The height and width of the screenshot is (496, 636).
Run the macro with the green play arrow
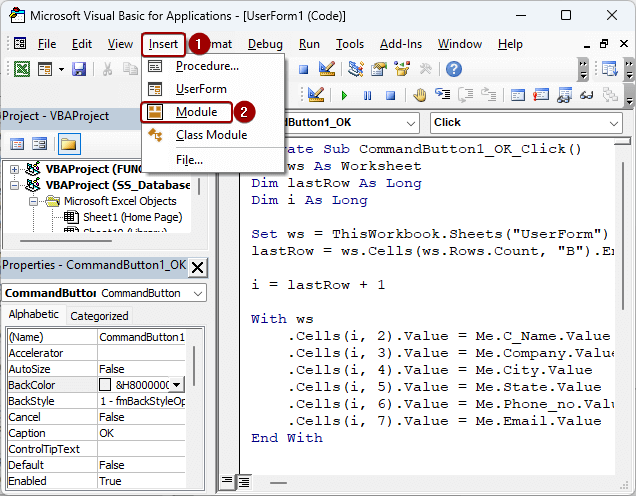[344, 96]
